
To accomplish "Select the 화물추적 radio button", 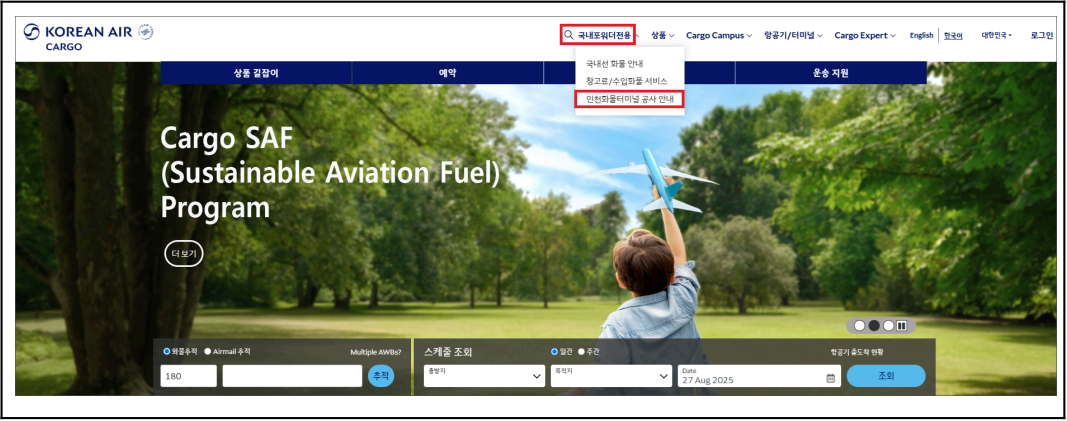I will 167,352.
